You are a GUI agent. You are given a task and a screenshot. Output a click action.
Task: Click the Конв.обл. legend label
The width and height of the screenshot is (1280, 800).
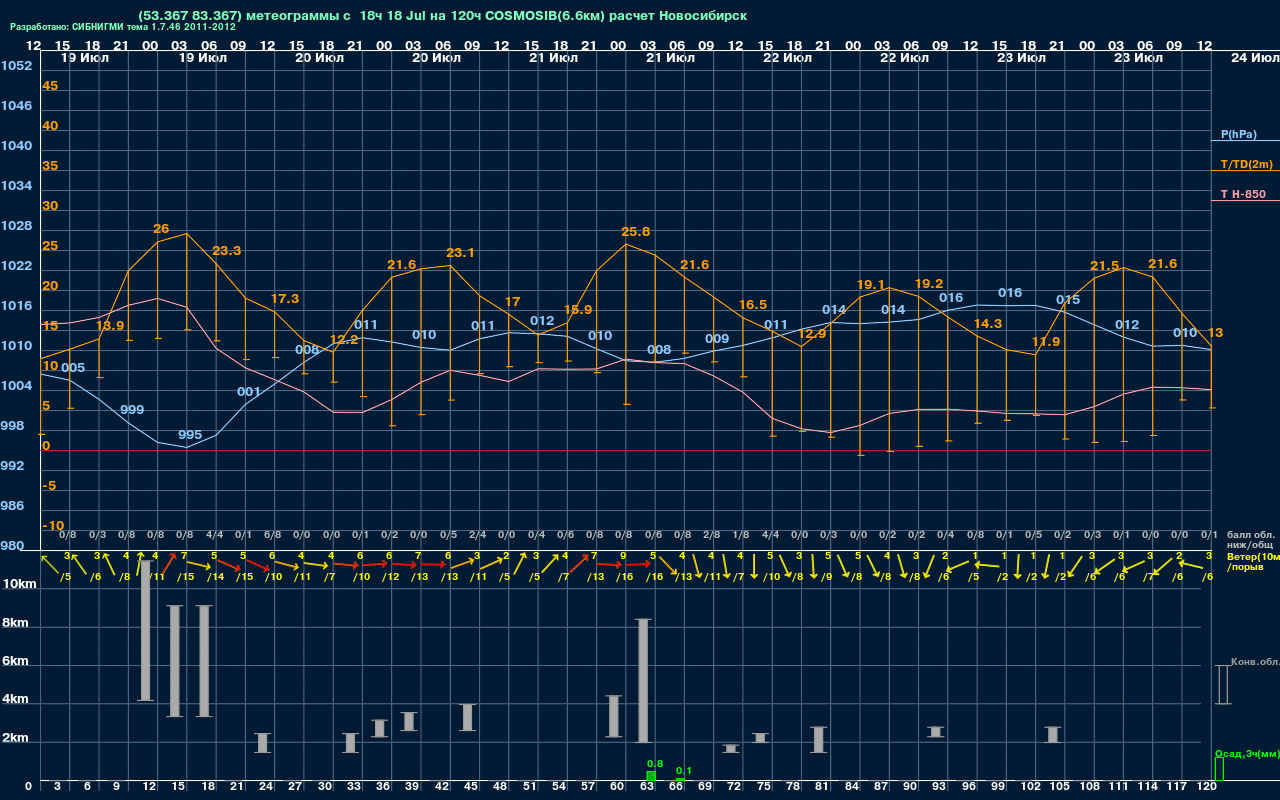(x=1255, y=662)
